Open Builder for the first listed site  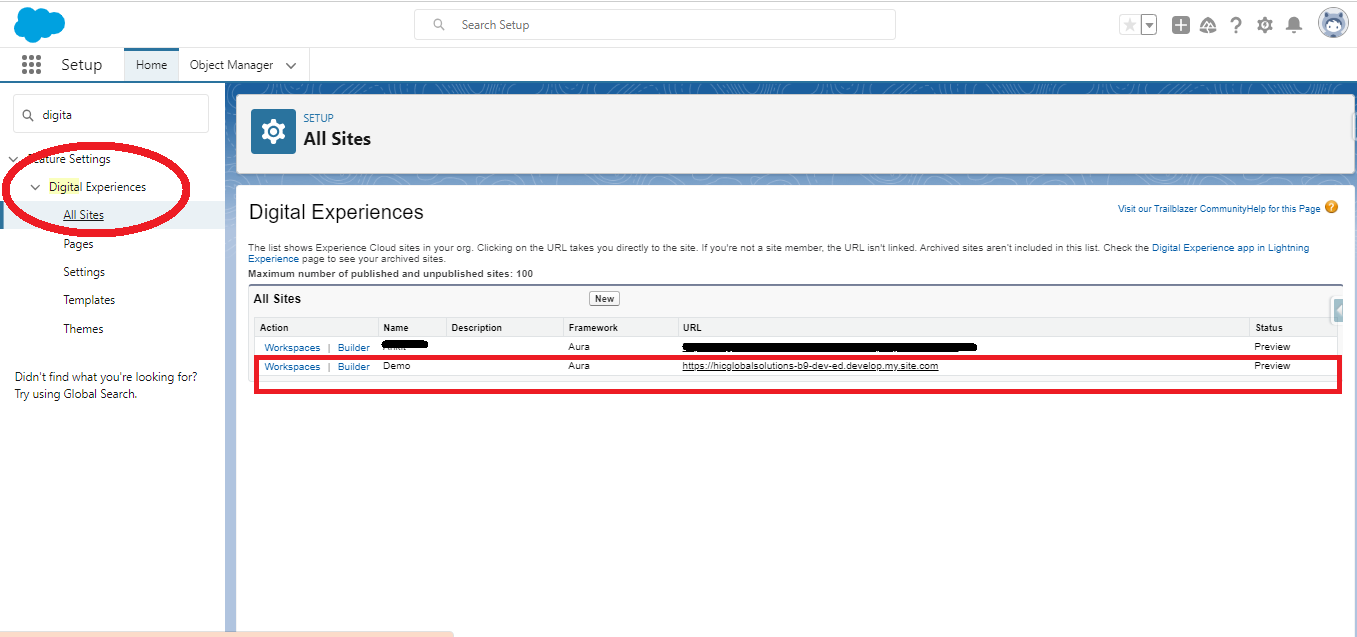pyautogui.click(x=353, y=348)
